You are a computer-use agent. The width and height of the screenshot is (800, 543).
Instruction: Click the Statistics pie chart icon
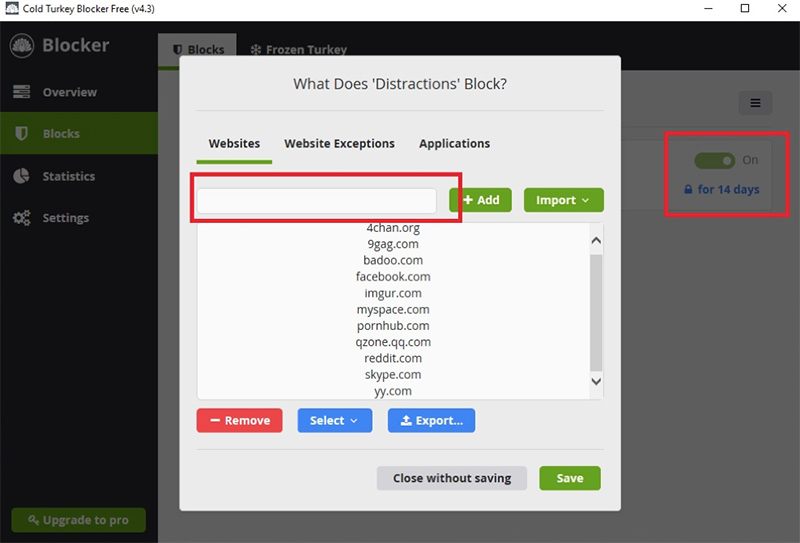pyautogui.click(x=22, y=176)
